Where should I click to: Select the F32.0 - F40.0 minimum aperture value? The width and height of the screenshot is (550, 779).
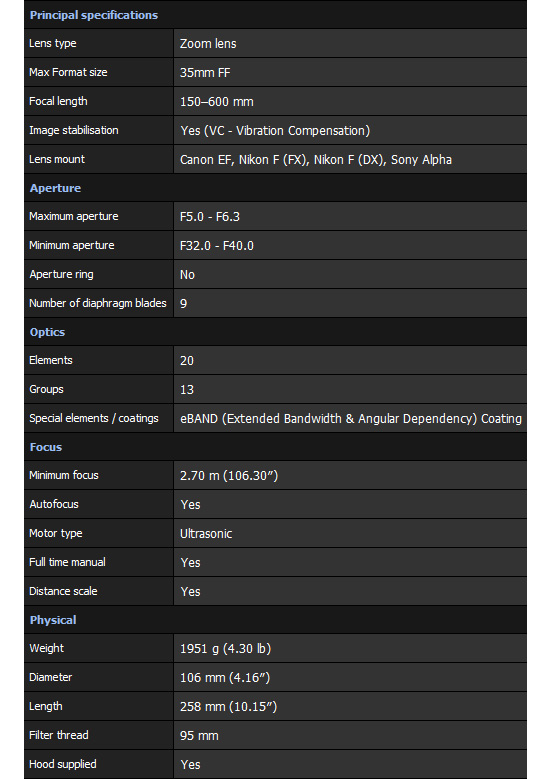click(x=217, y=246)
